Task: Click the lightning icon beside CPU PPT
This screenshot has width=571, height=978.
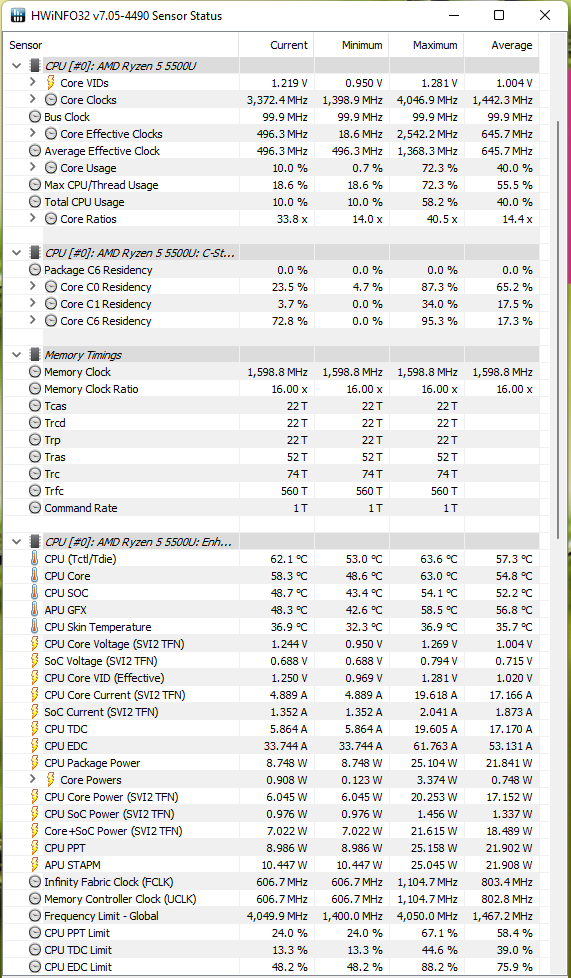Action: [35, 848]
